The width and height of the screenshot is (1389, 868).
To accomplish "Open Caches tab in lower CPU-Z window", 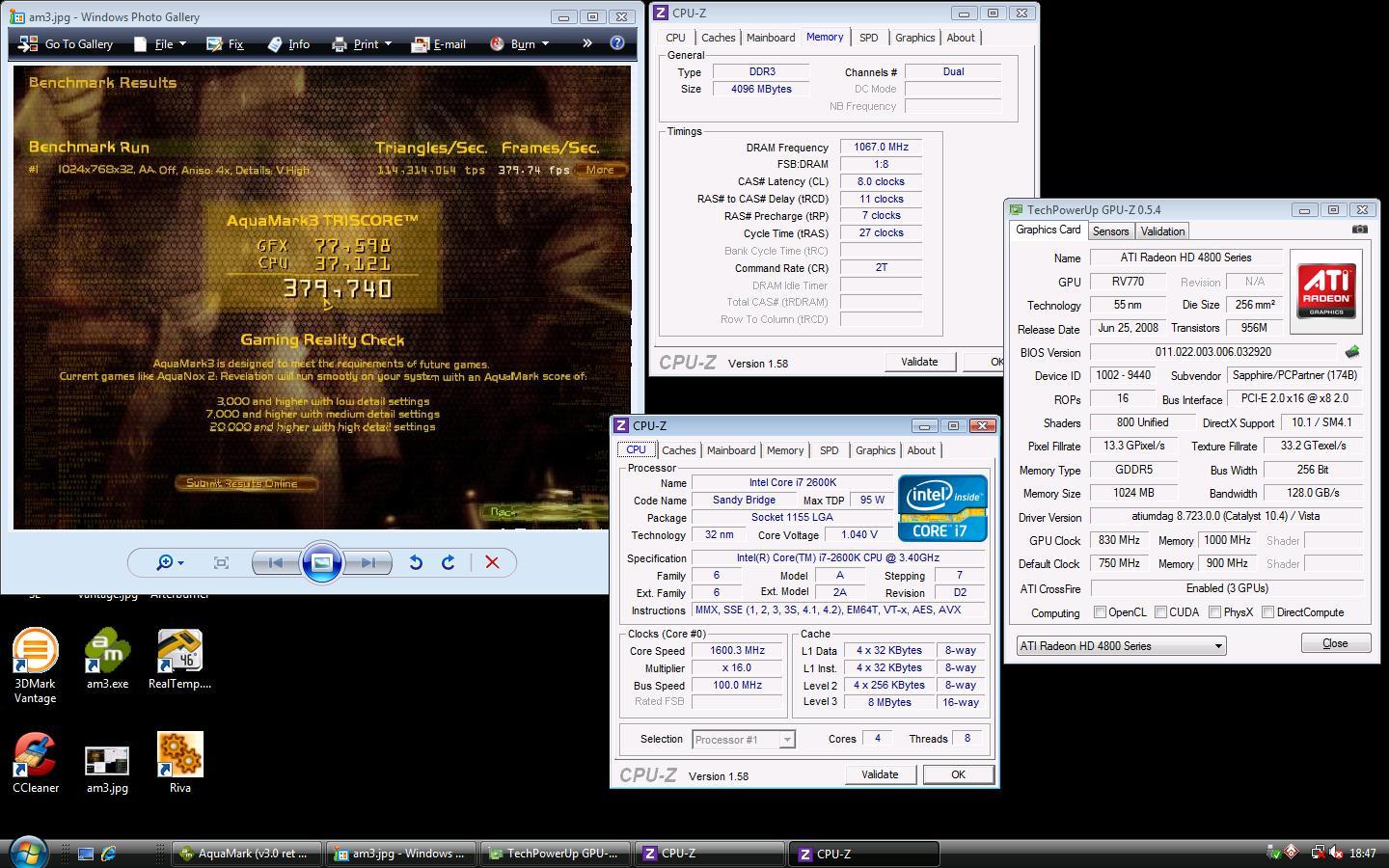I will point(679,450).
